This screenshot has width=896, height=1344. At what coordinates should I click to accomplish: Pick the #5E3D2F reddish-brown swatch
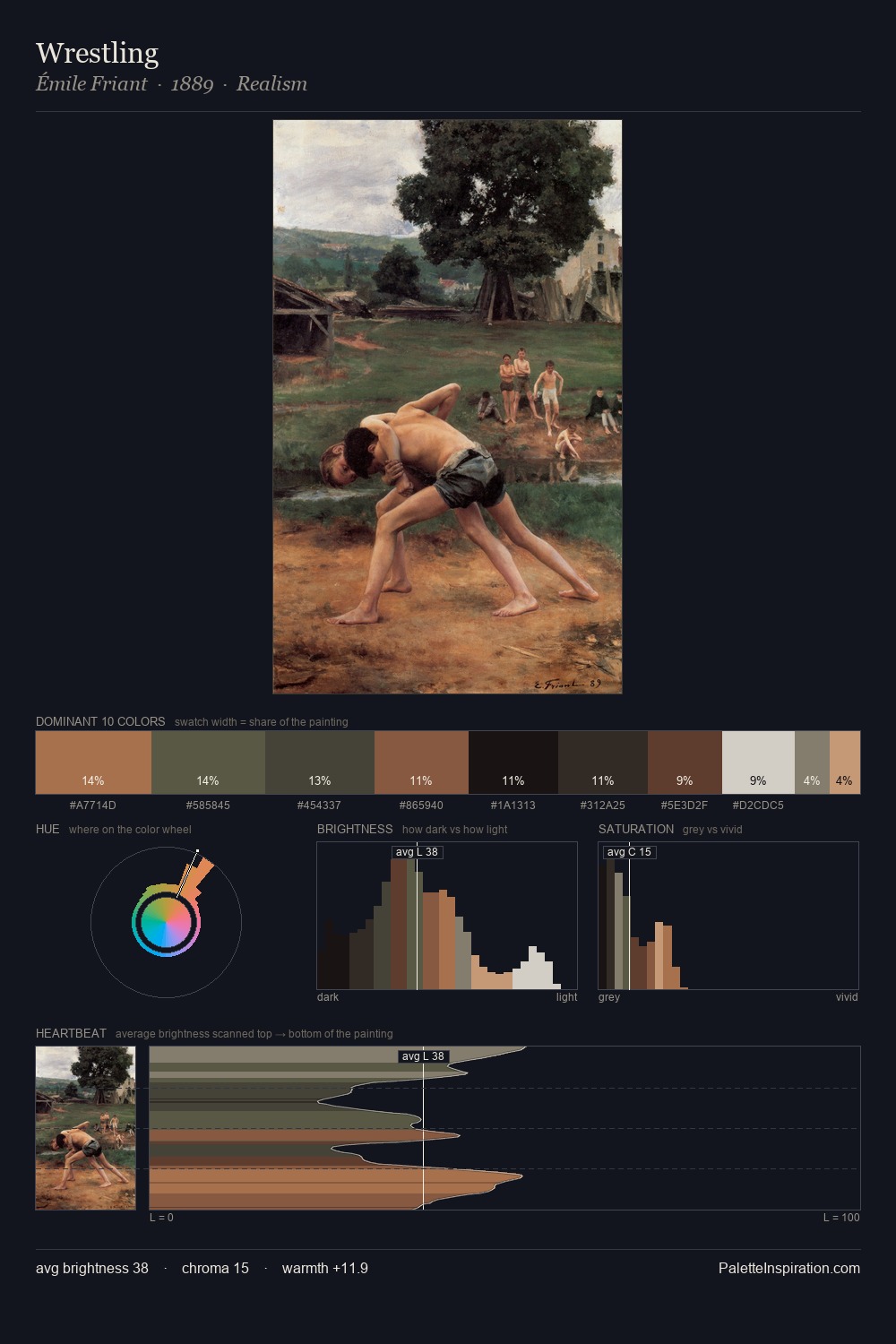(685, 762)
